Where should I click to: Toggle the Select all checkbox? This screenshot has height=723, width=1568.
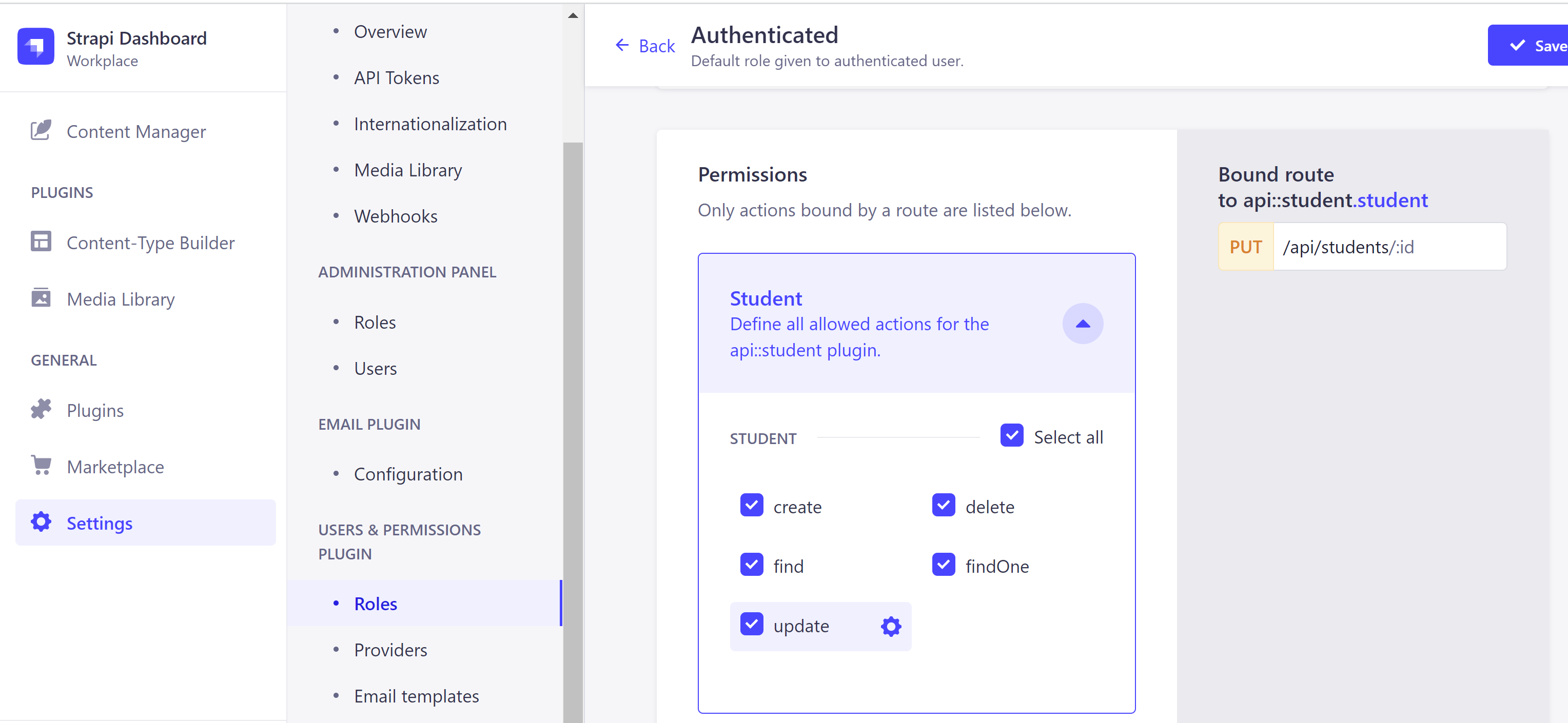[x=1011, y=435]
